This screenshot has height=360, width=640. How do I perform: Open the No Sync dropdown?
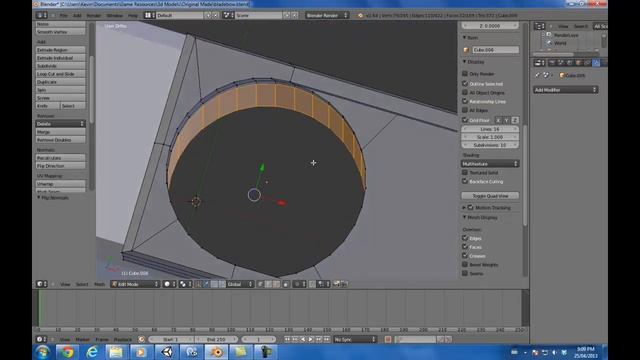[354, 339]
